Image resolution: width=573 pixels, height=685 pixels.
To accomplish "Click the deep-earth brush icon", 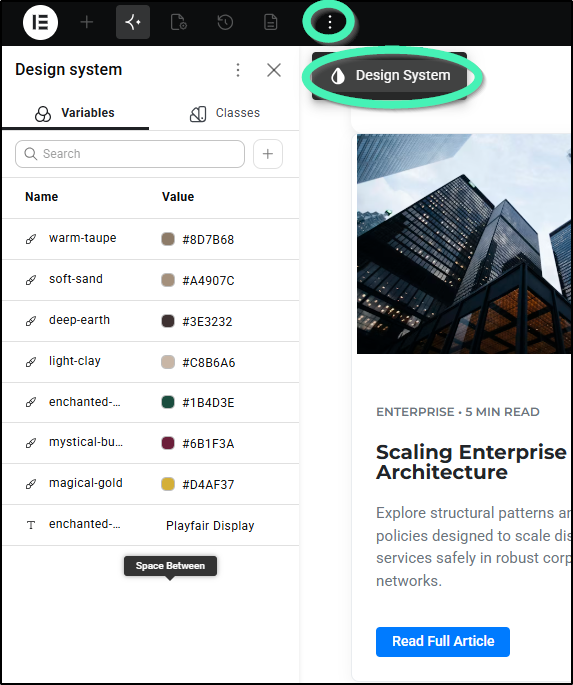I will (31, 321).
